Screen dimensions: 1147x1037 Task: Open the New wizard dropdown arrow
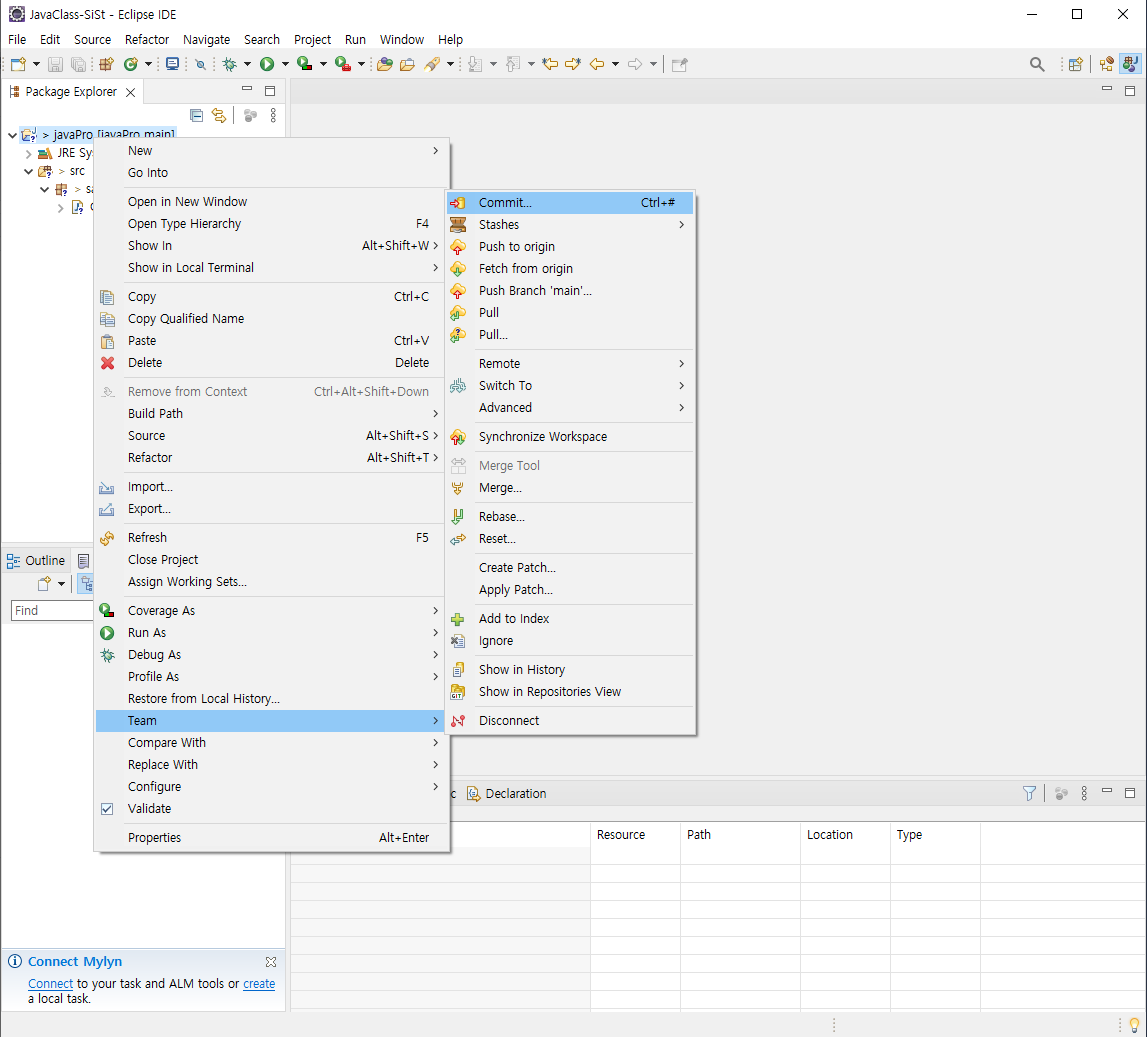click(x=36, y=64)
